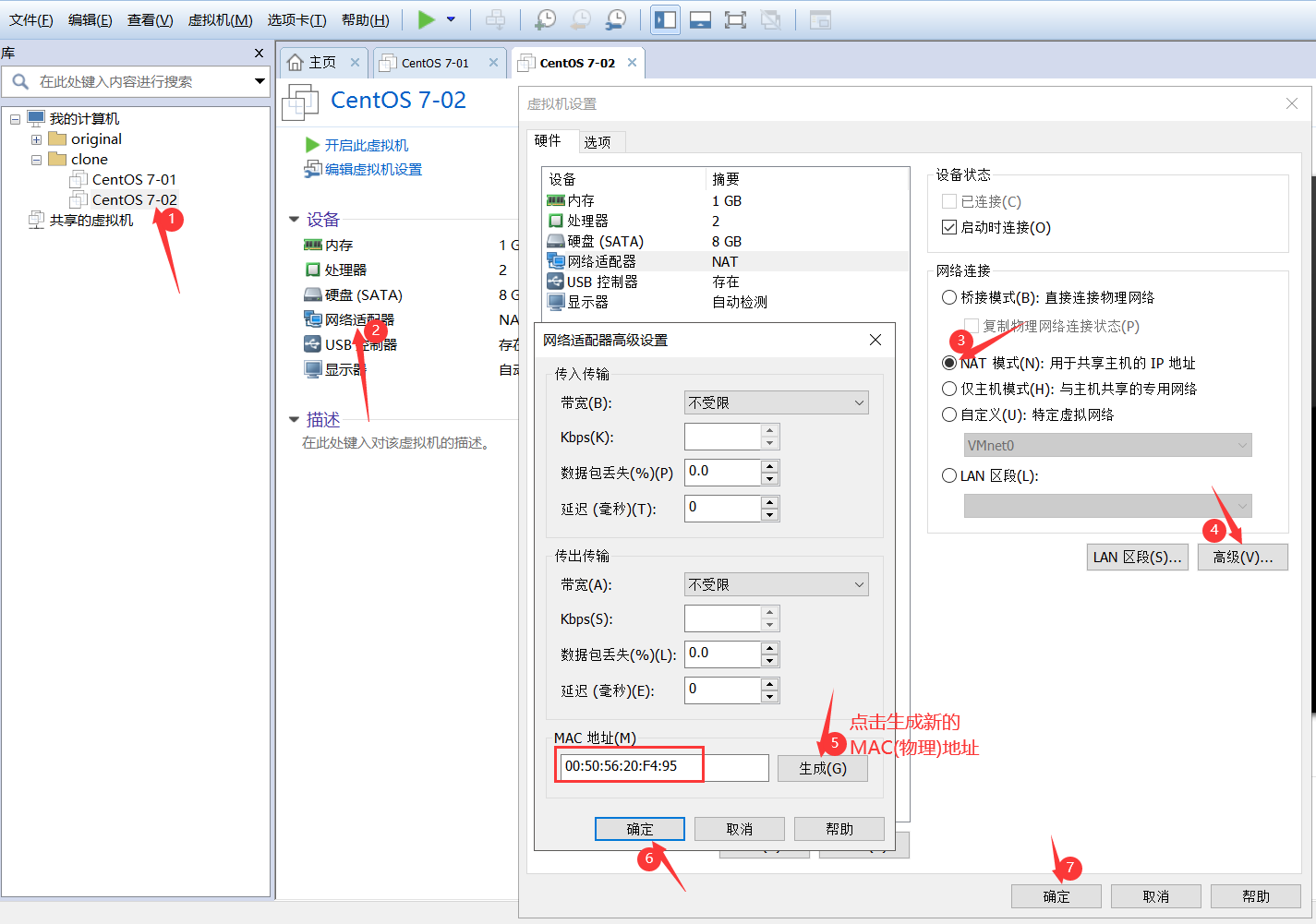
Task: Open the 文件(F) menu
Action: pos(31,19)
